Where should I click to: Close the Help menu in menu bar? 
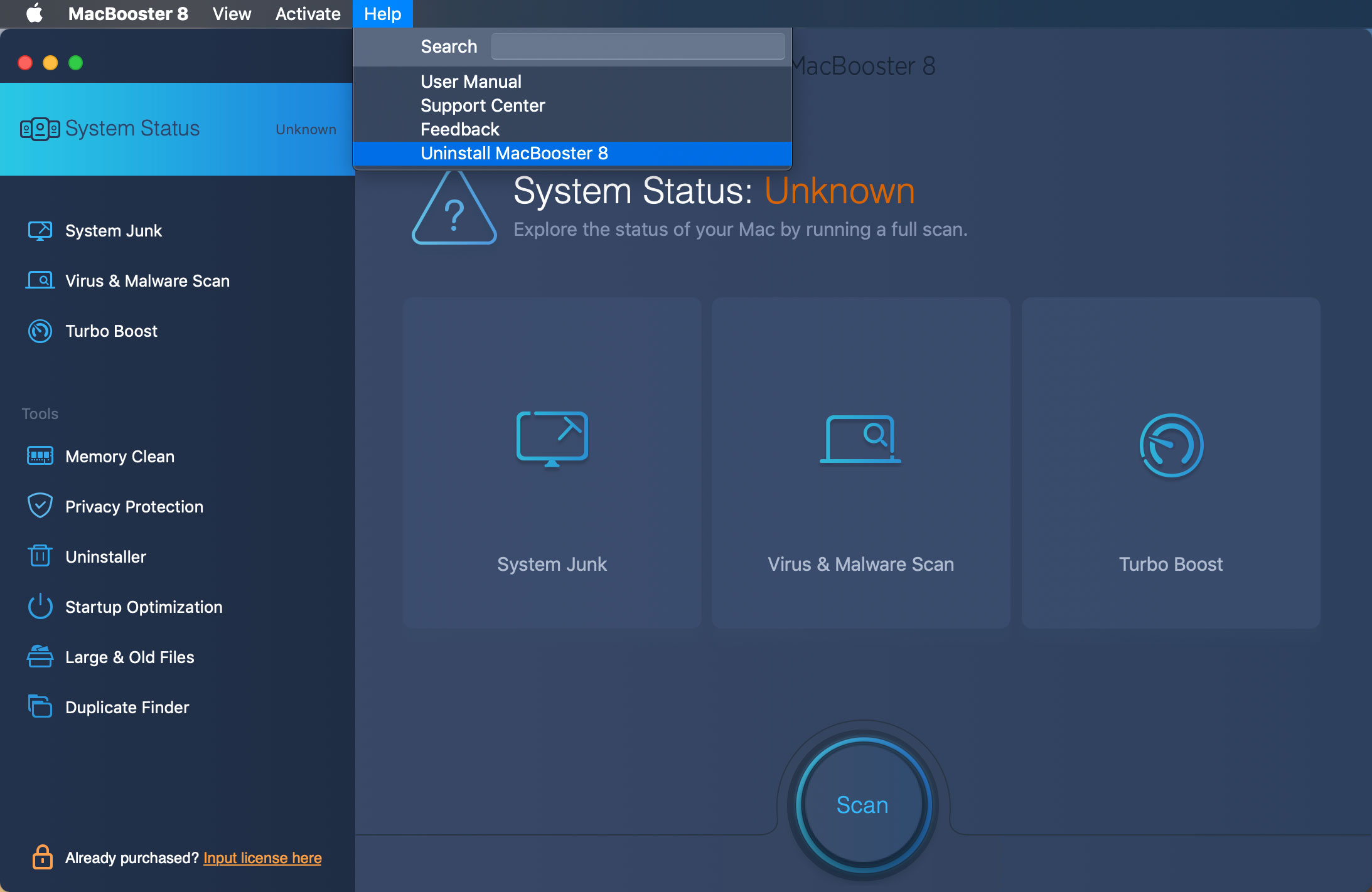[382, 14]
